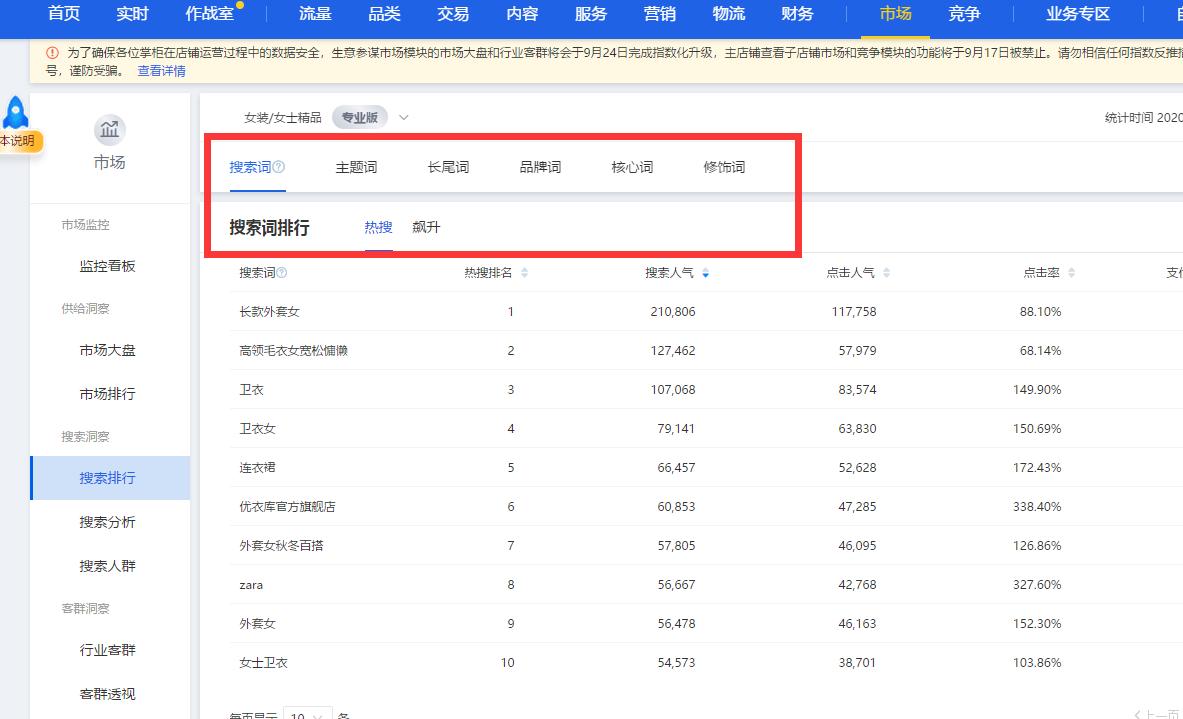Sort by the 点击率 column sort arrow
The width and height of the screenshot is (1183, 719).
point(1070,271)
